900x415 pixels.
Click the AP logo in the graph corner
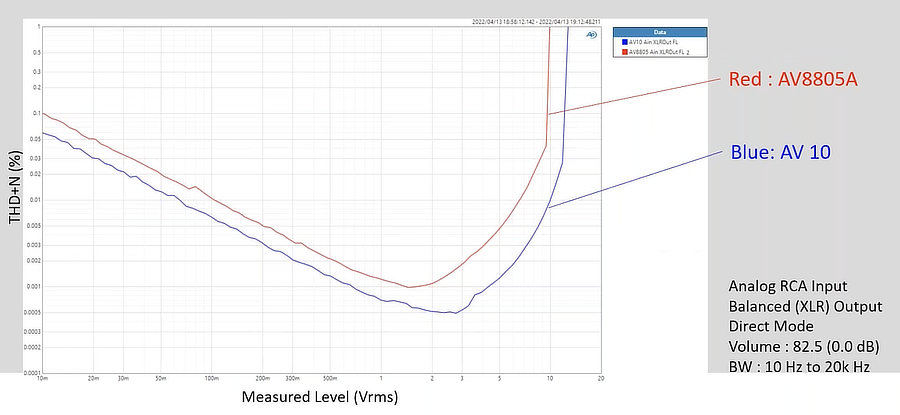pos(591,34)
